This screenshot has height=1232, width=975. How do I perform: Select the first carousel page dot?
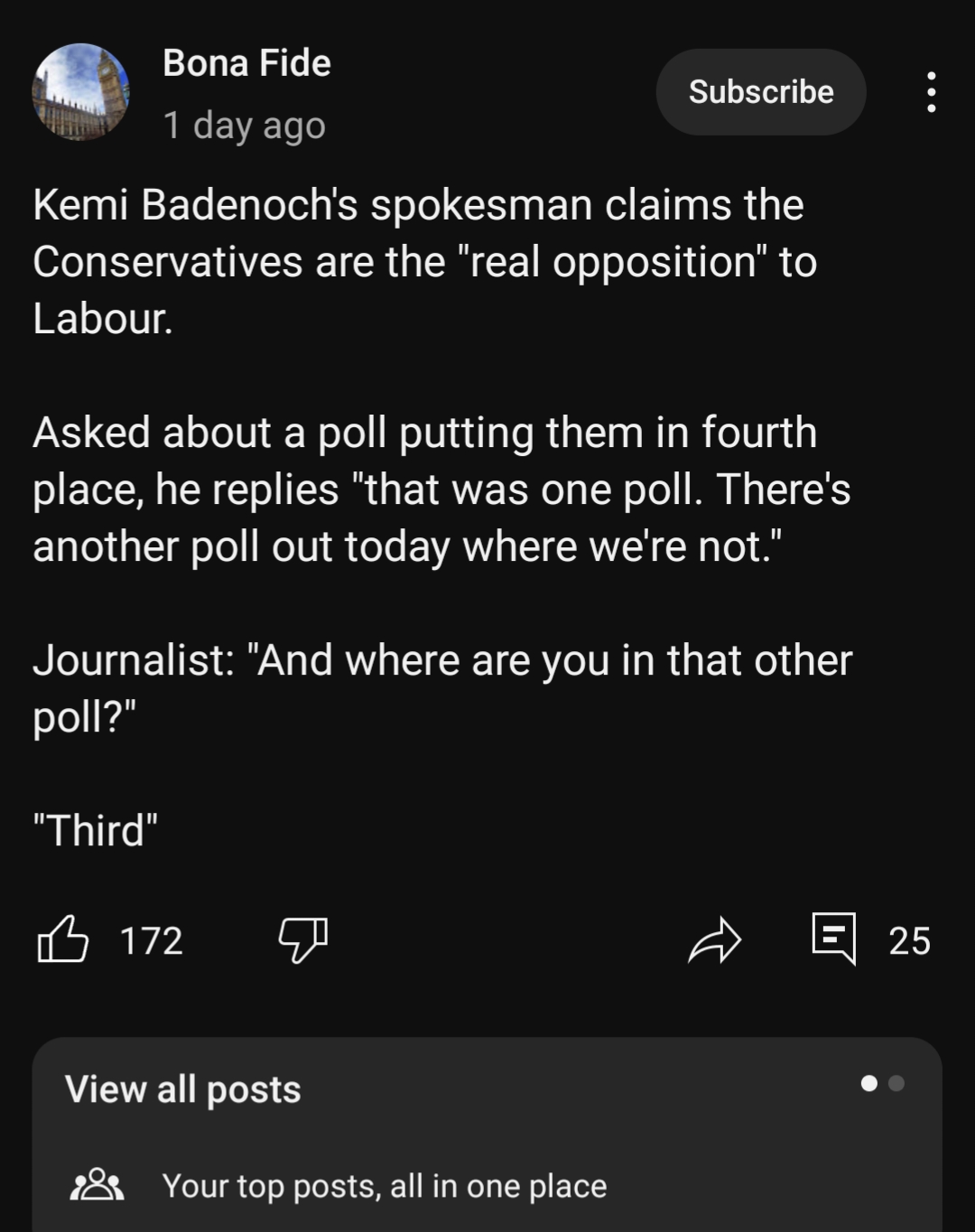(869, 1083)
